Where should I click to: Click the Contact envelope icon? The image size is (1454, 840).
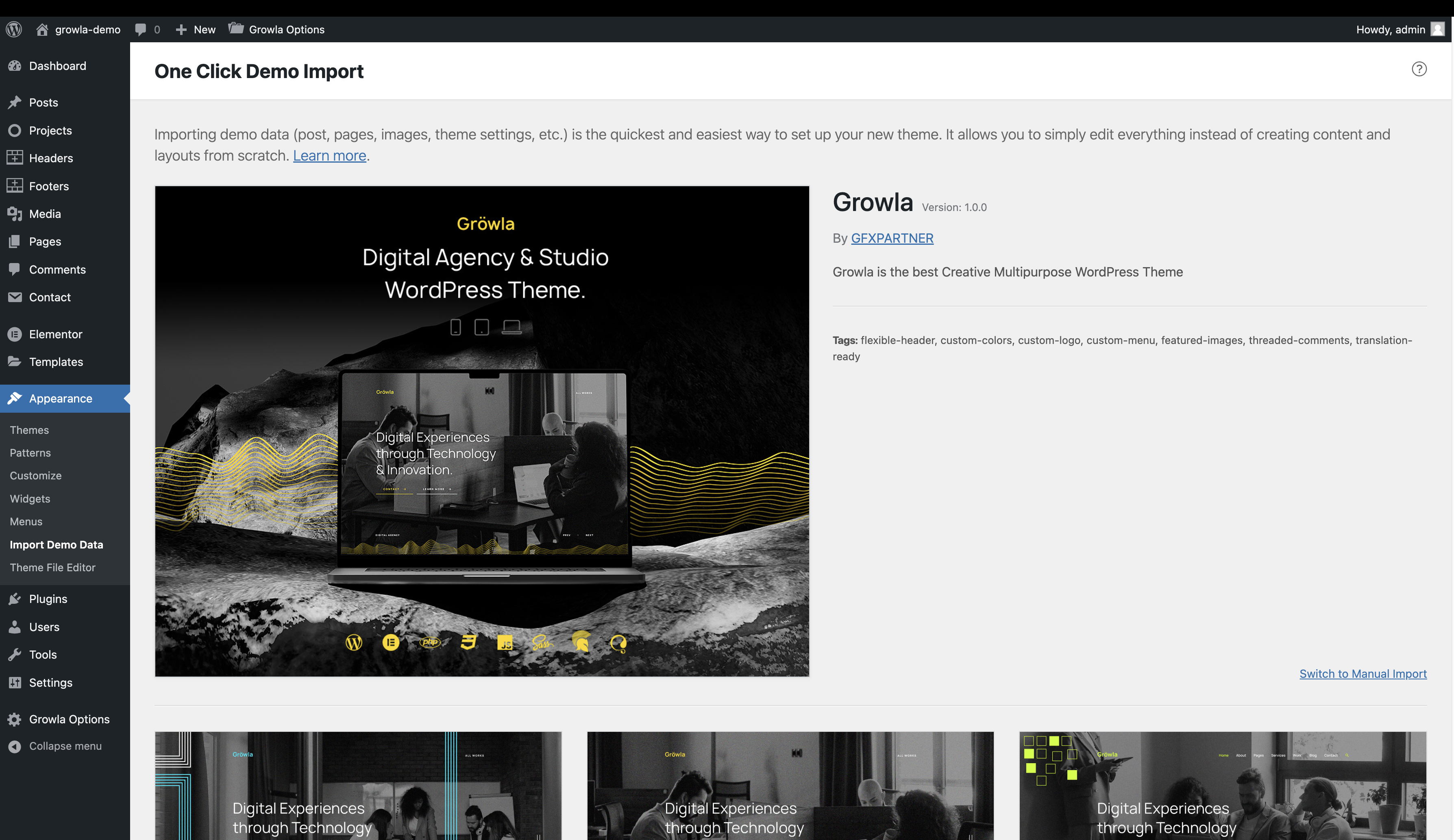tap(15, 297)
